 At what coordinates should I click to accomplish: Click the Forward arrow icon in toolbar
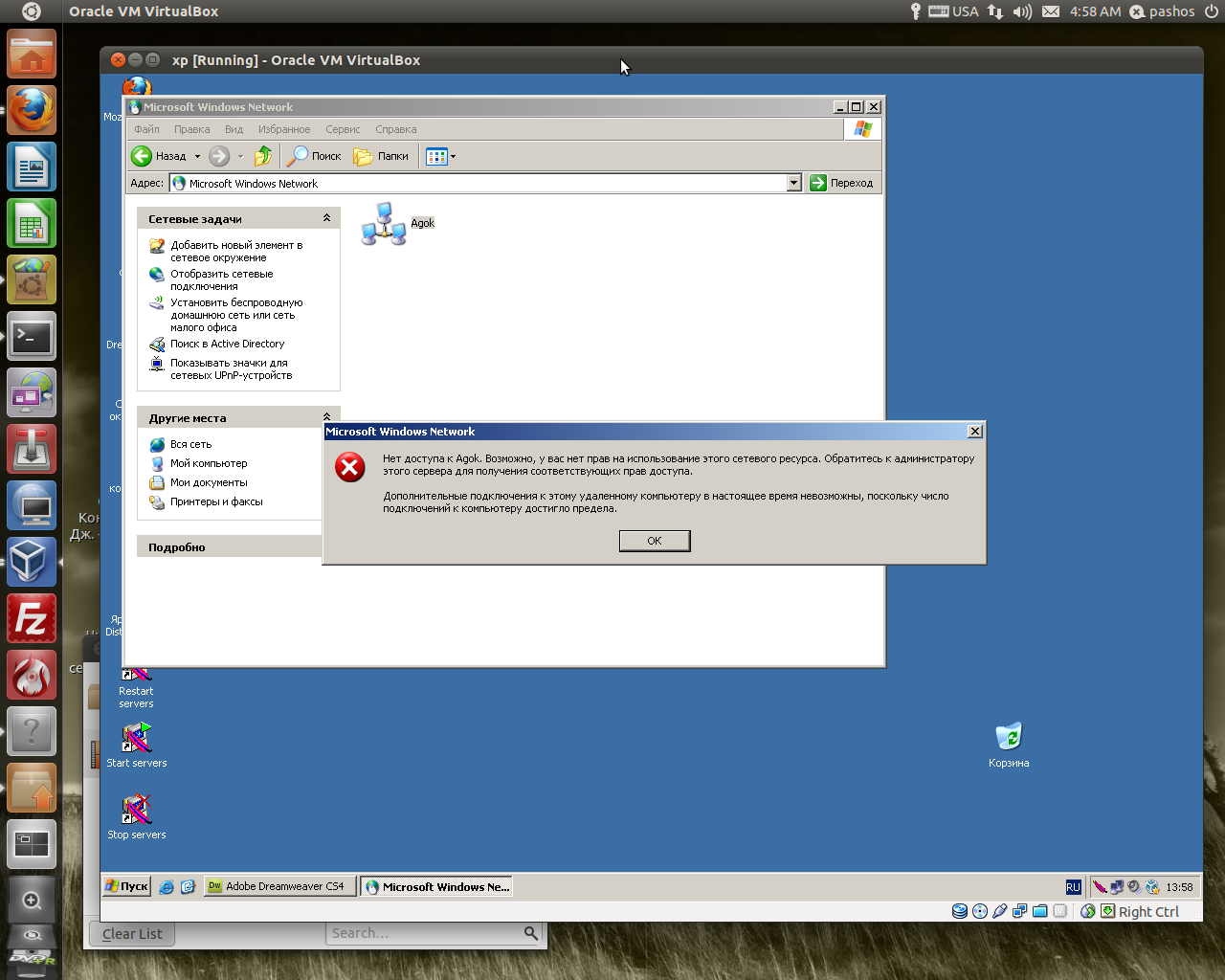(x=219, y=156)
